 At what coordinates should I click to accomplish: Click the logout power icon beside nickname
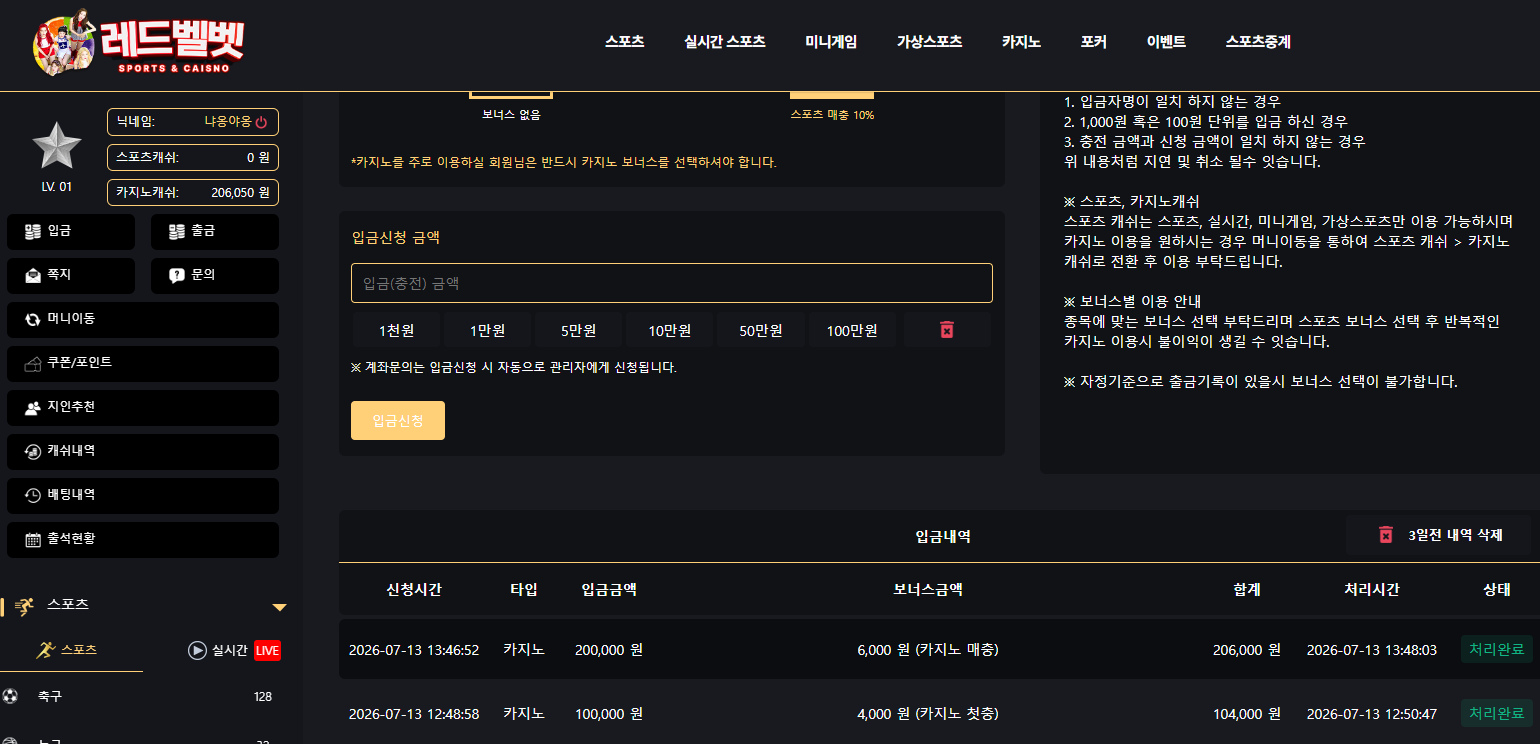(261, 122)
